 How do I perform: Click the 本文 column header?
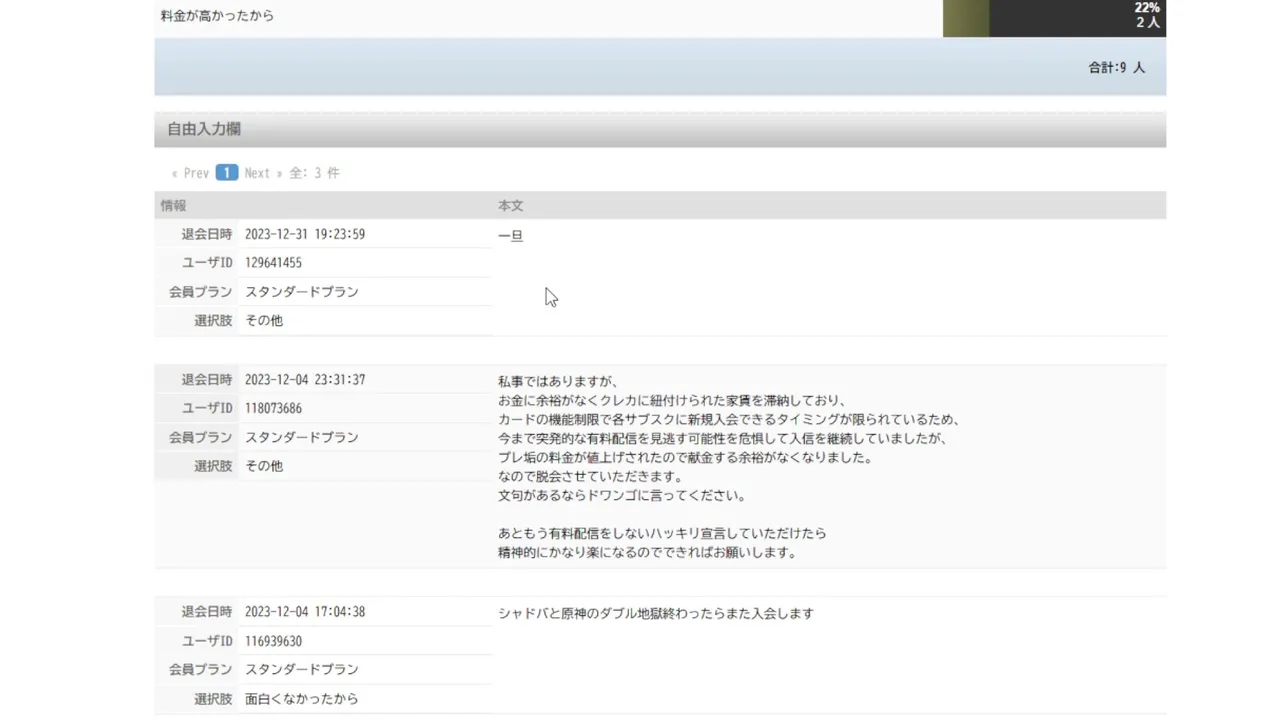coord(511,206)
